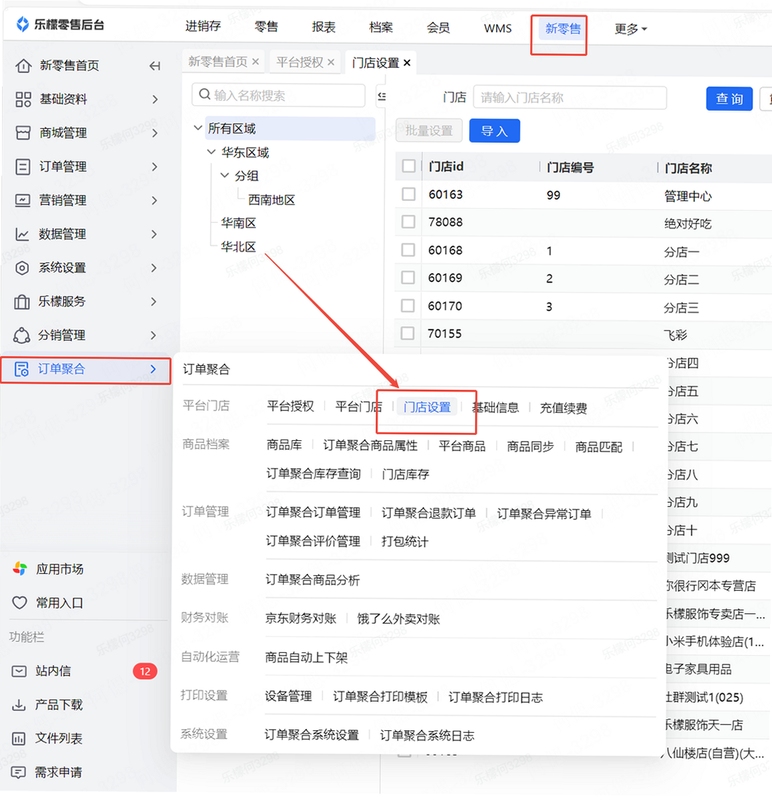Open 商品同步 link in 订单聚合 menu
This screenshot has height=800, width=772.
(530, 447)
